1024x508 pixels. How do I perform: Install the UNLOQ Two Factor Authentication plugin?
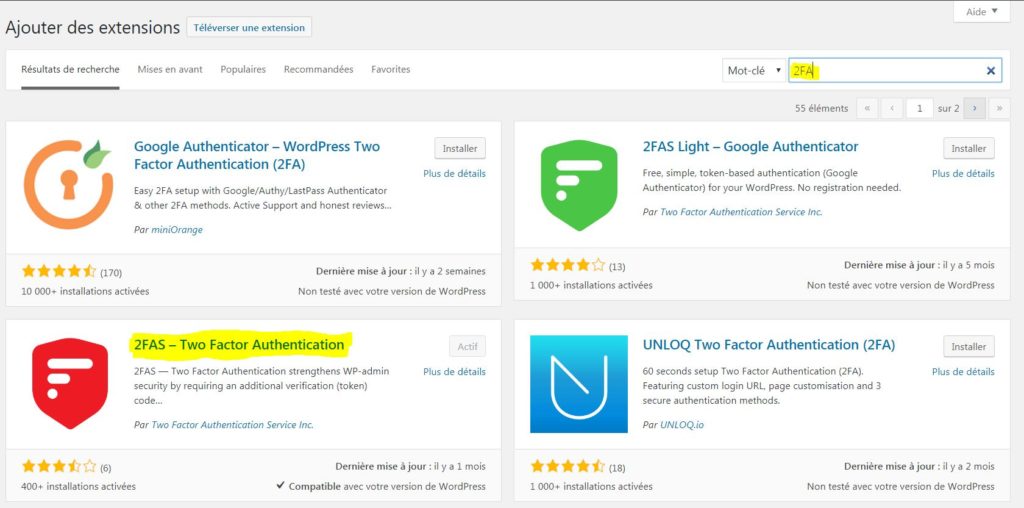tap(968, 346)
